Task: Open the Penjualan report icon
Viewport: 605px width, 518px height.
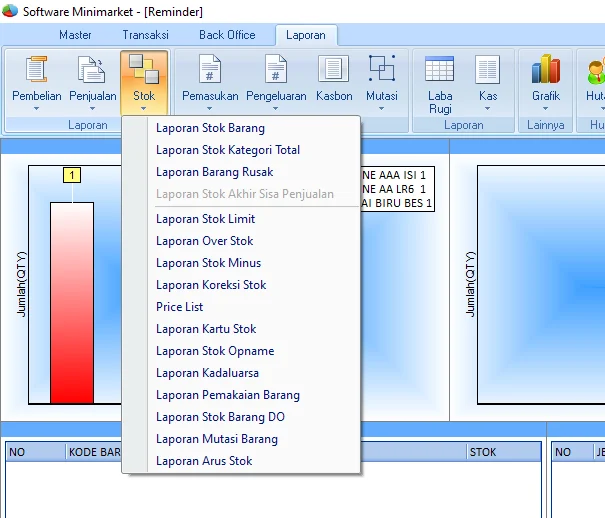Action: click(x=92, y=69)
